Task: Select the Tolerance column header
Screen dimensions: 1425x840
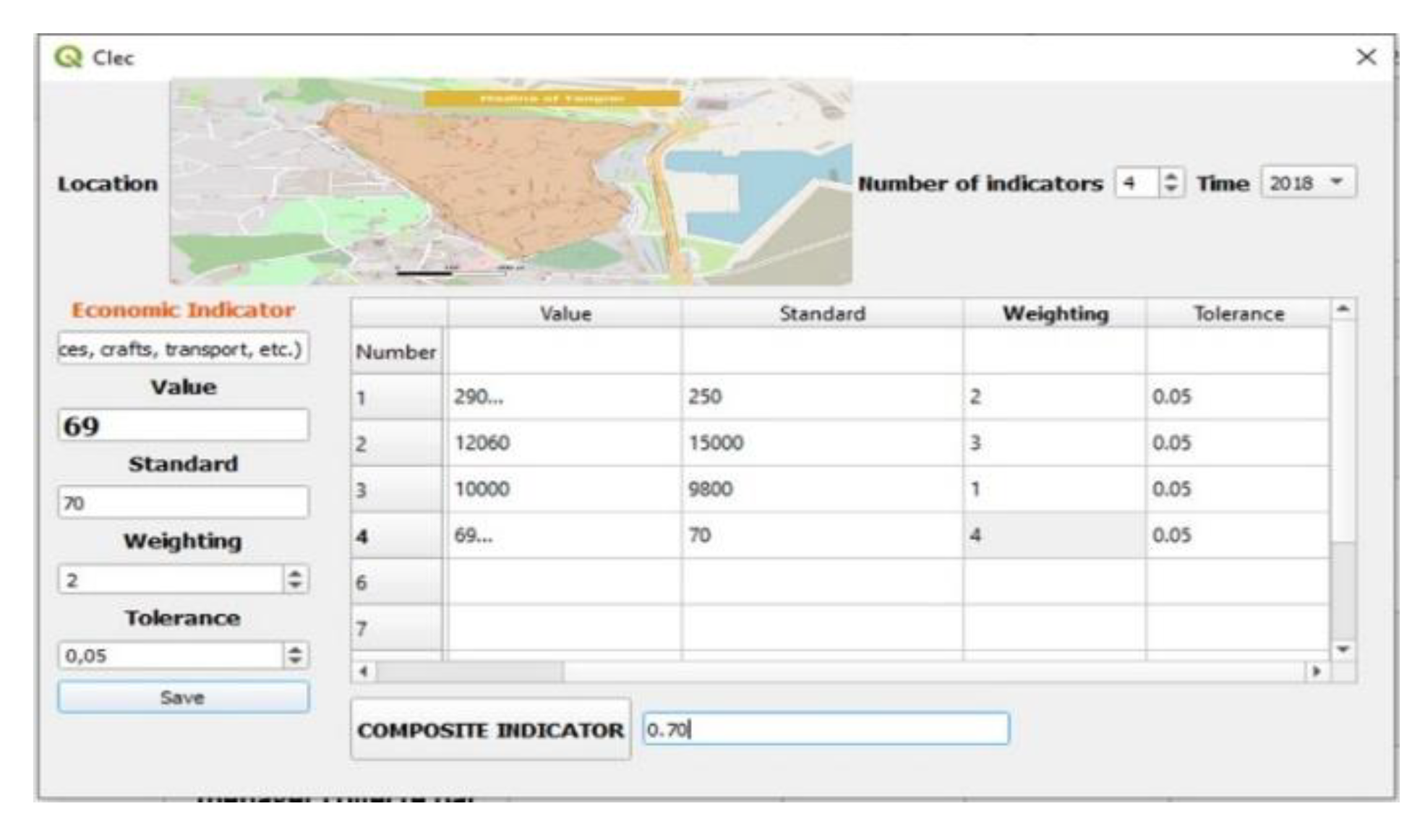Action: pyautogui.click(x=1238, y=314)
